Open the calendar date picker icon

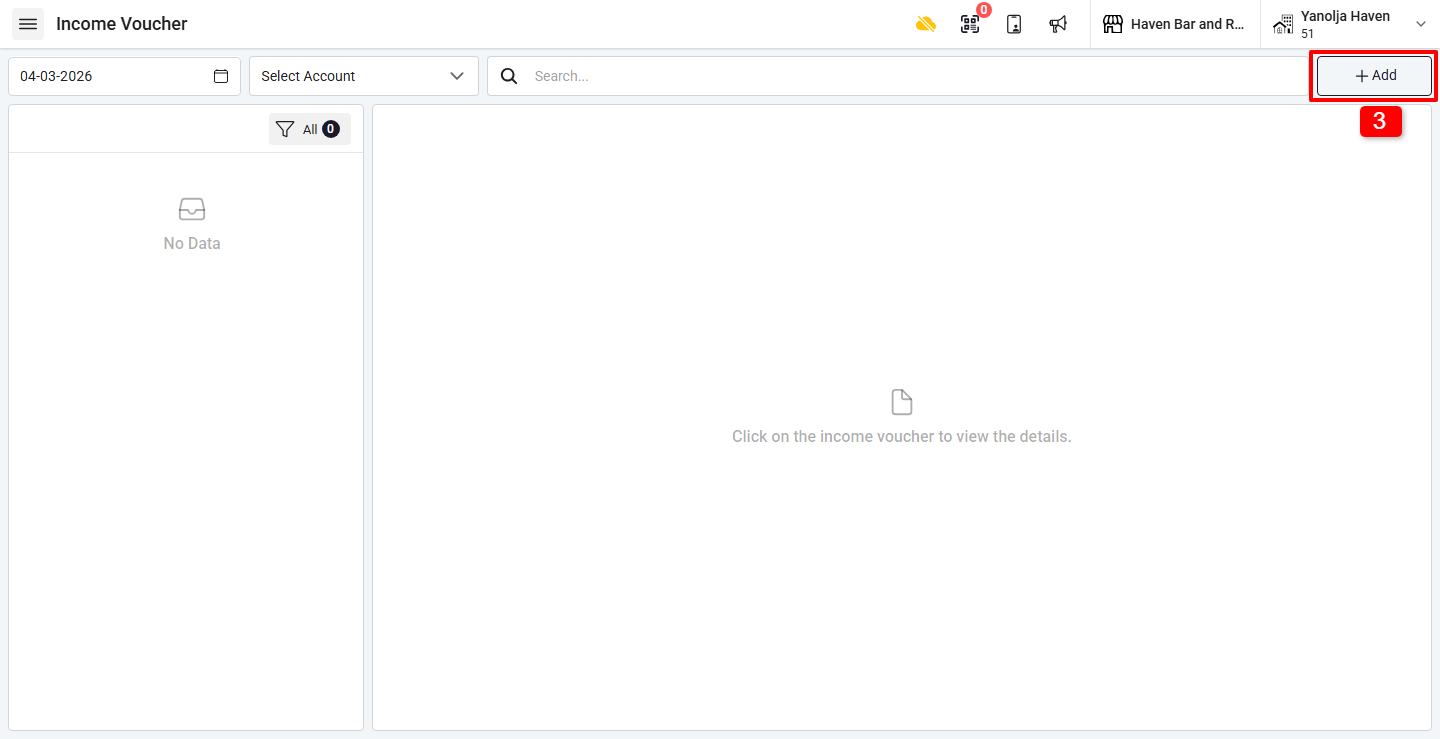[221, 76]
